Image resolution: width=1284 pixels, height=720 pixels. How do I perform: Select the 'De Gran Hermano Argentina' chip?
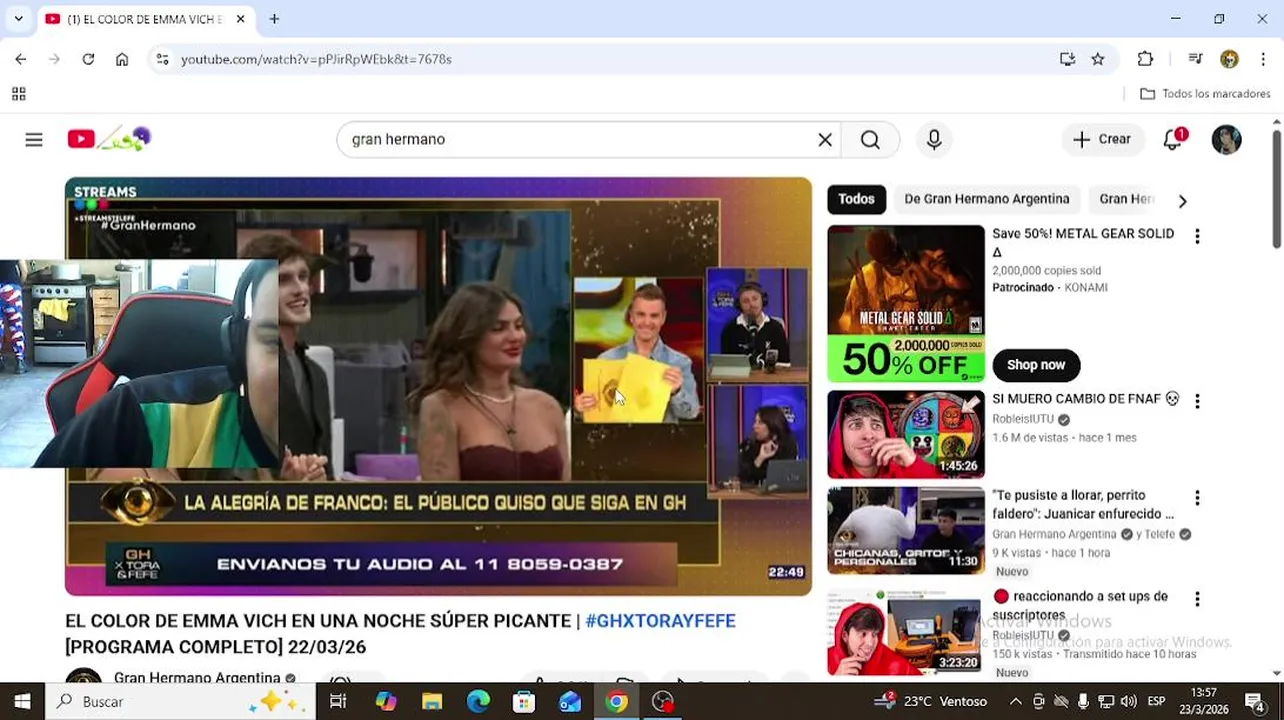click(x=986, y=199)
